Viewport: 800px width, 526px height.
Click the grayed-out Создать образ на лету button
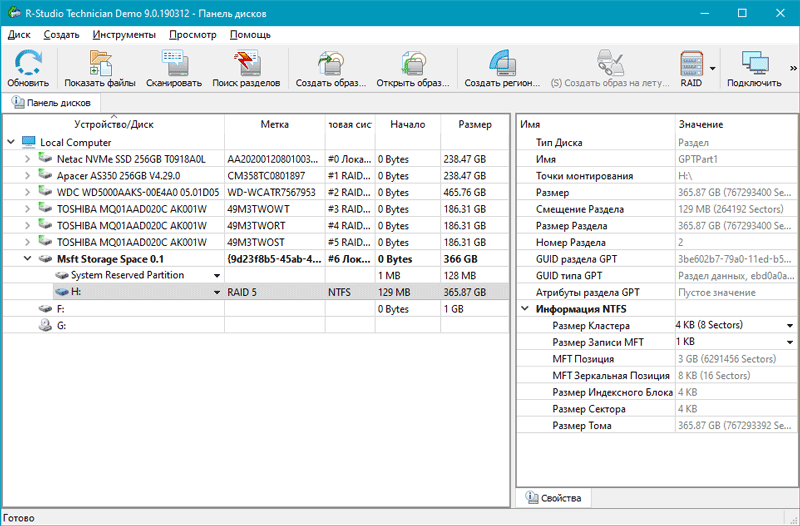[610, 68]
